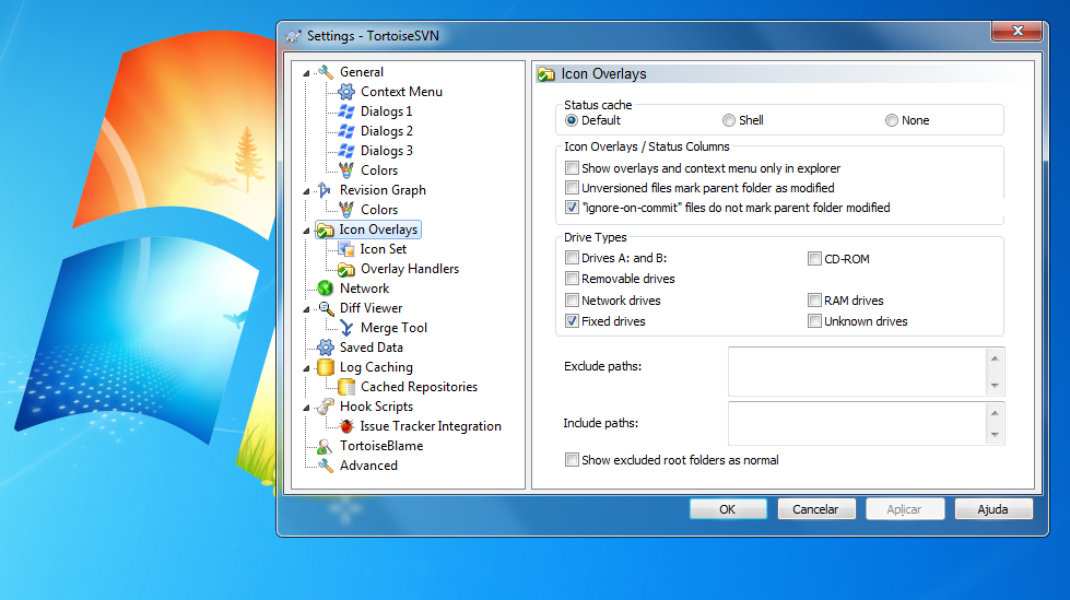The height and width of the screenshot is (600, 1070).
Task: Click the Colors icon under General
Action: point(347,170)
